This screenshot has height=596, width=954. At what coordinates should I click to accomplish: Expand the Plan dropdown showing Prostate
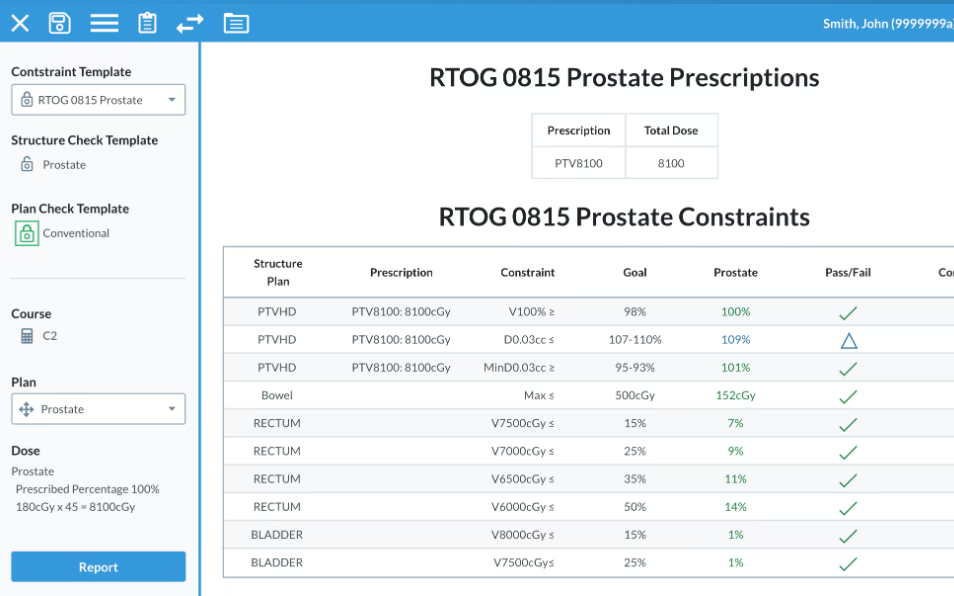coord(99,409)
